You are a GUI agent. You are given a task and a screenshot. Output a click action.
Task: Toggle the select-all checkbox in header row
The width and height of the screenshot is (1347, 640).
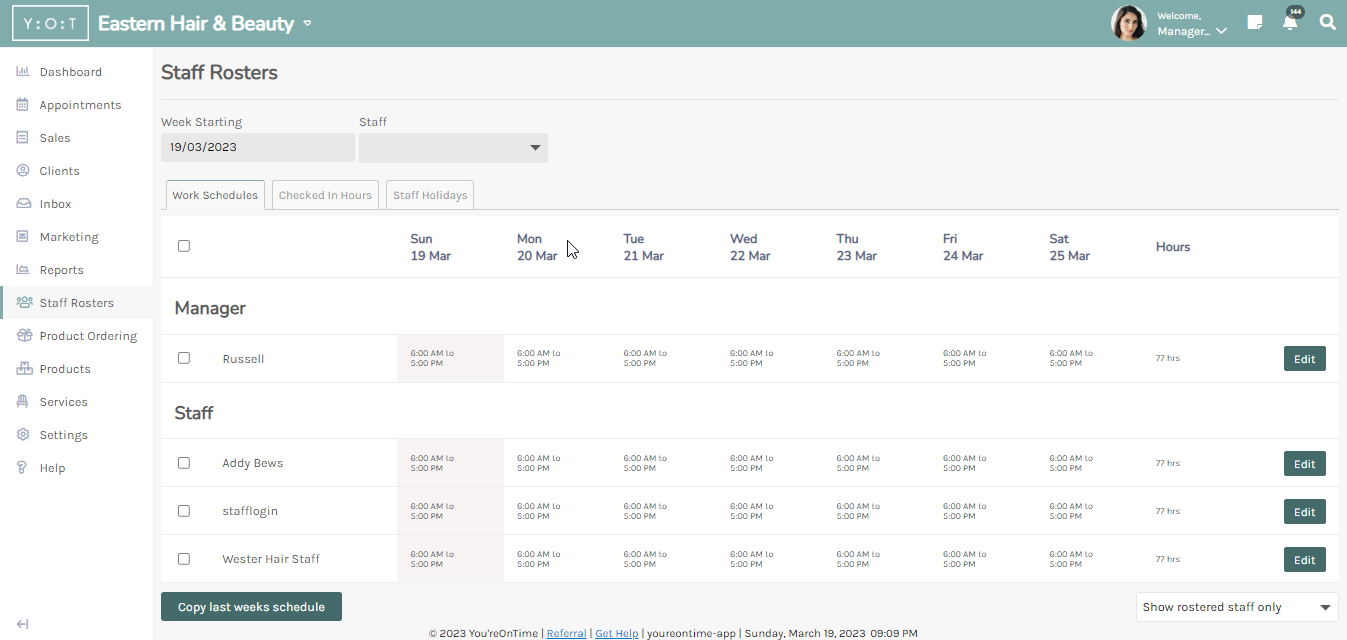(184, 246)
